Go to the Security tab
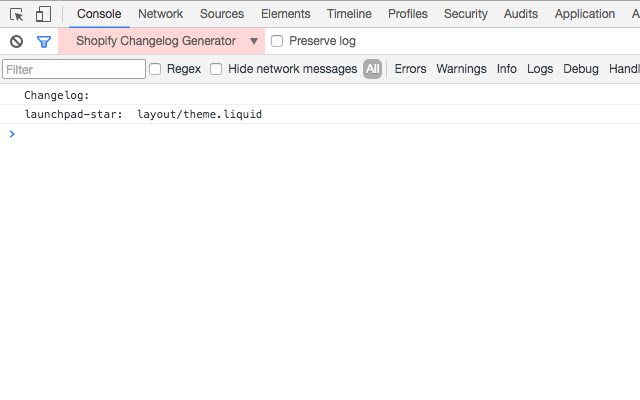This screenshot has height=400, width=640. (x=465, y=14)
